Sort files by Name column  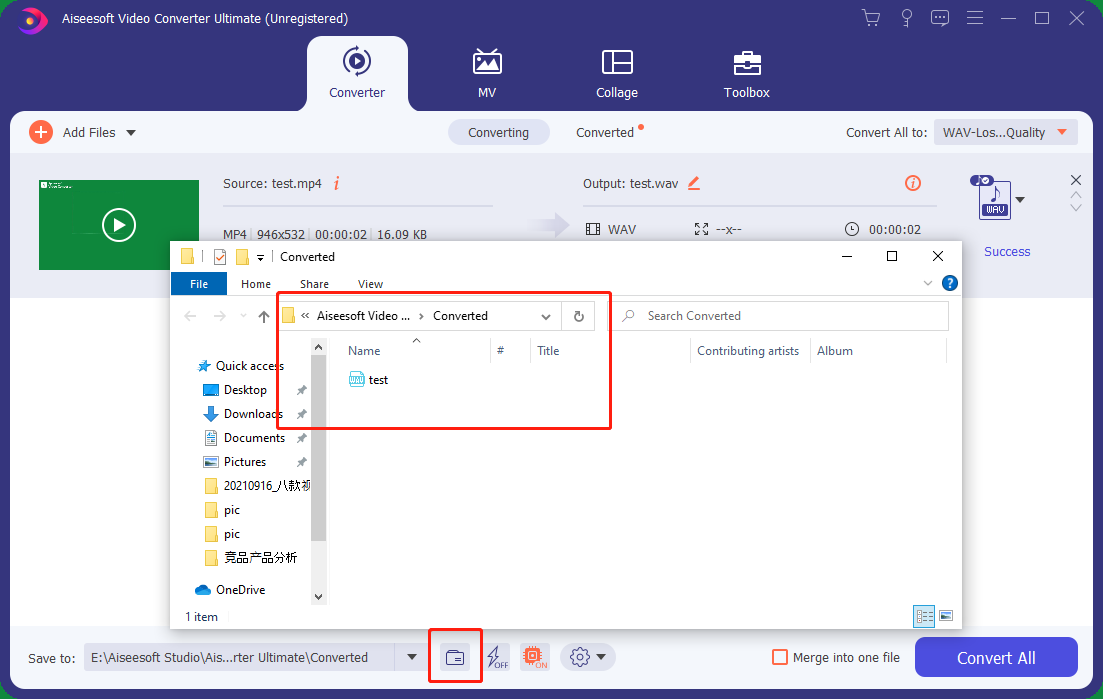coord(364,351)
